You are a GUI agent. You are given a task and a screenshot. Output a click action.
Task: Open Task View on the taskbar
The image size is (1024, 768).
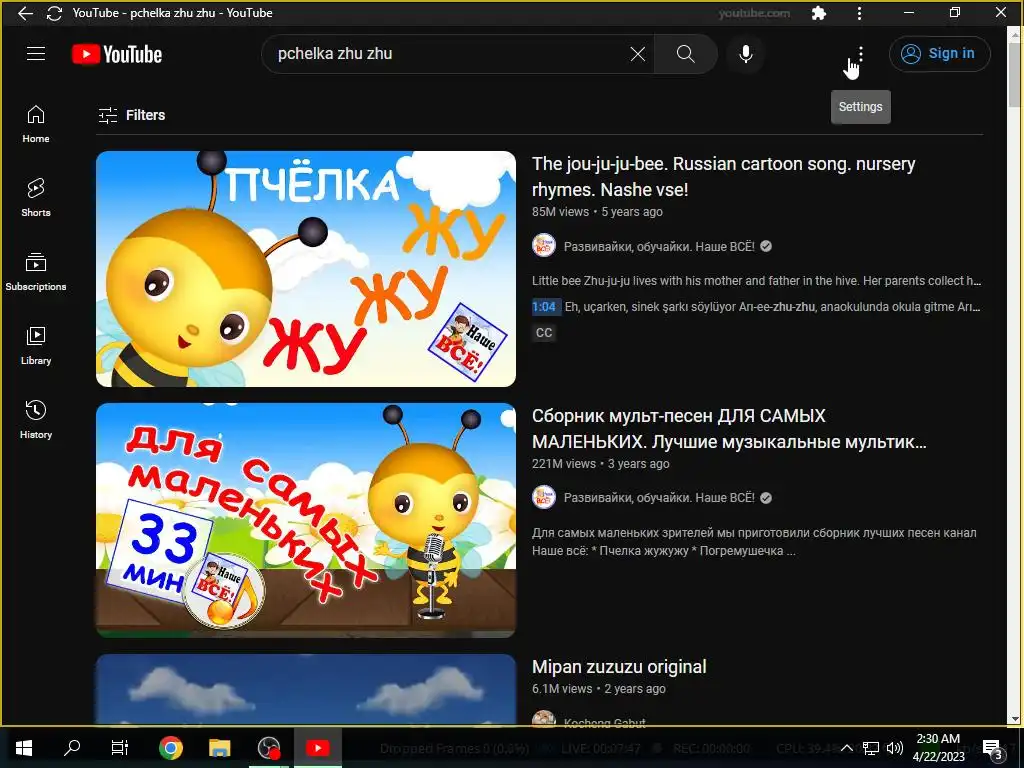[x=120, y=748]
